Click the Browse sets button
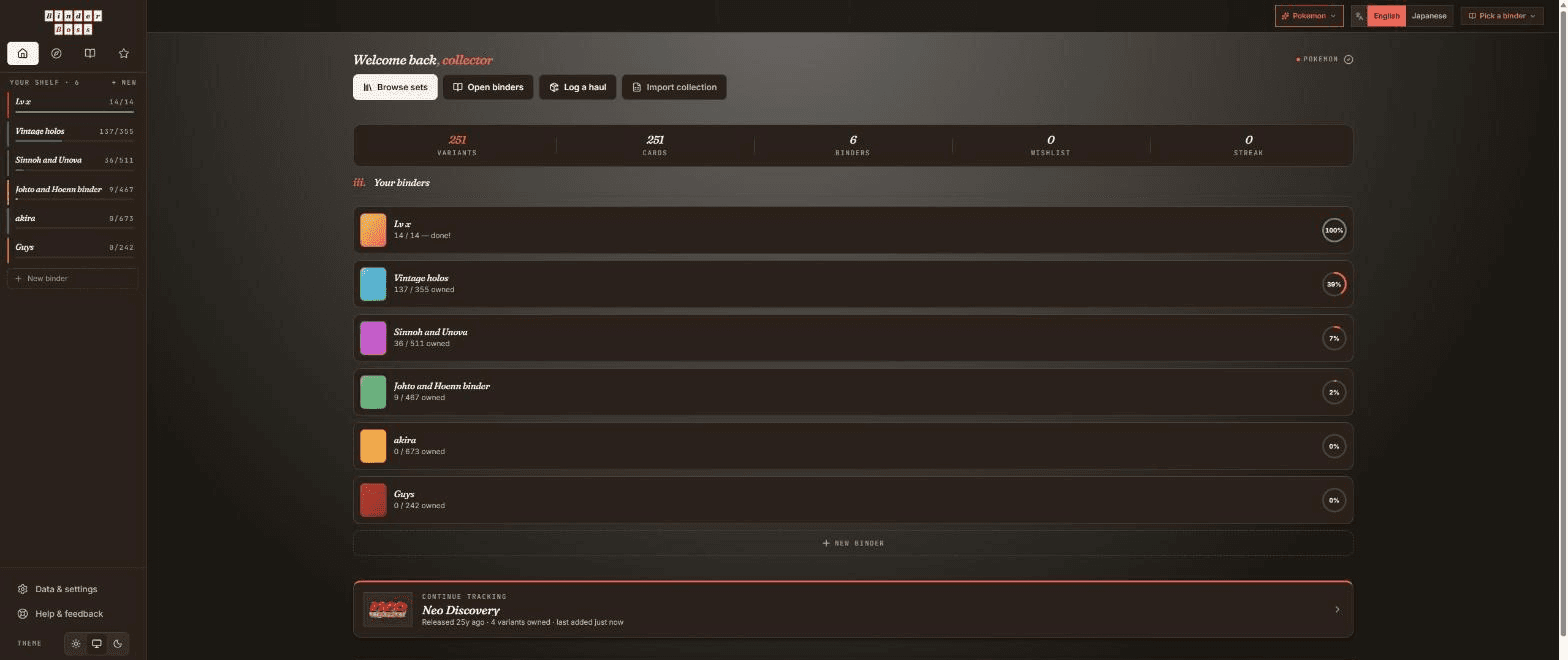Image resolution: width=1568 pixels, height=660 pixels. tap(395, 87)
